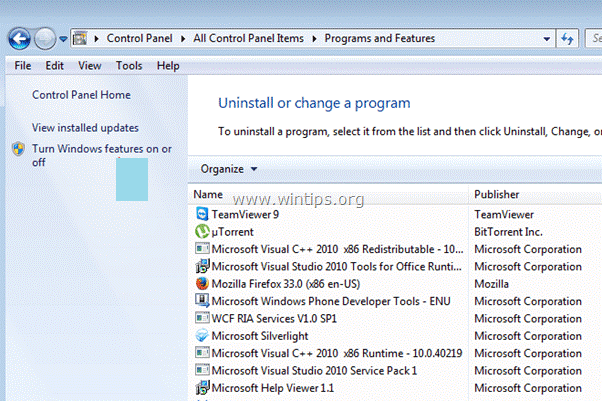
Task: Click the Windows Phone Developer Tools icon
Action: (x=203, y=301)
